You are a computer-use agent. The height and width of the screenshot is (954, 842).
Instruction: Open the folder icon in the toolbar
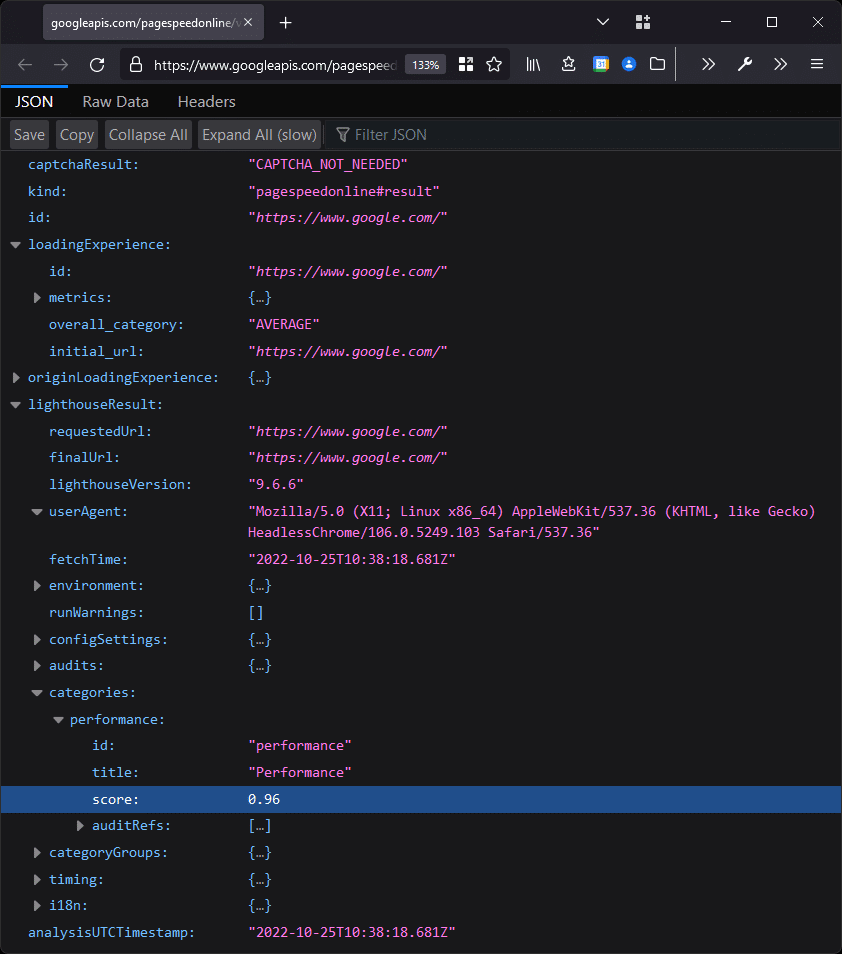coord(657,64)
